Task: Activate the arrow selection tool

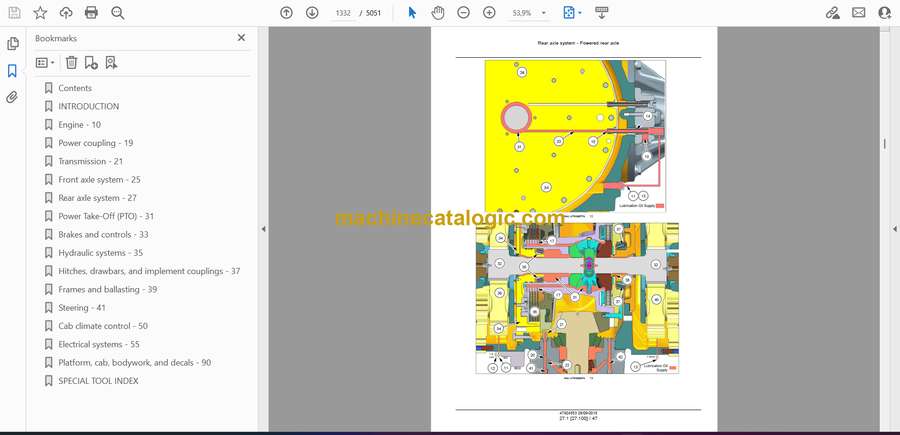Action: tap(412, 13)
